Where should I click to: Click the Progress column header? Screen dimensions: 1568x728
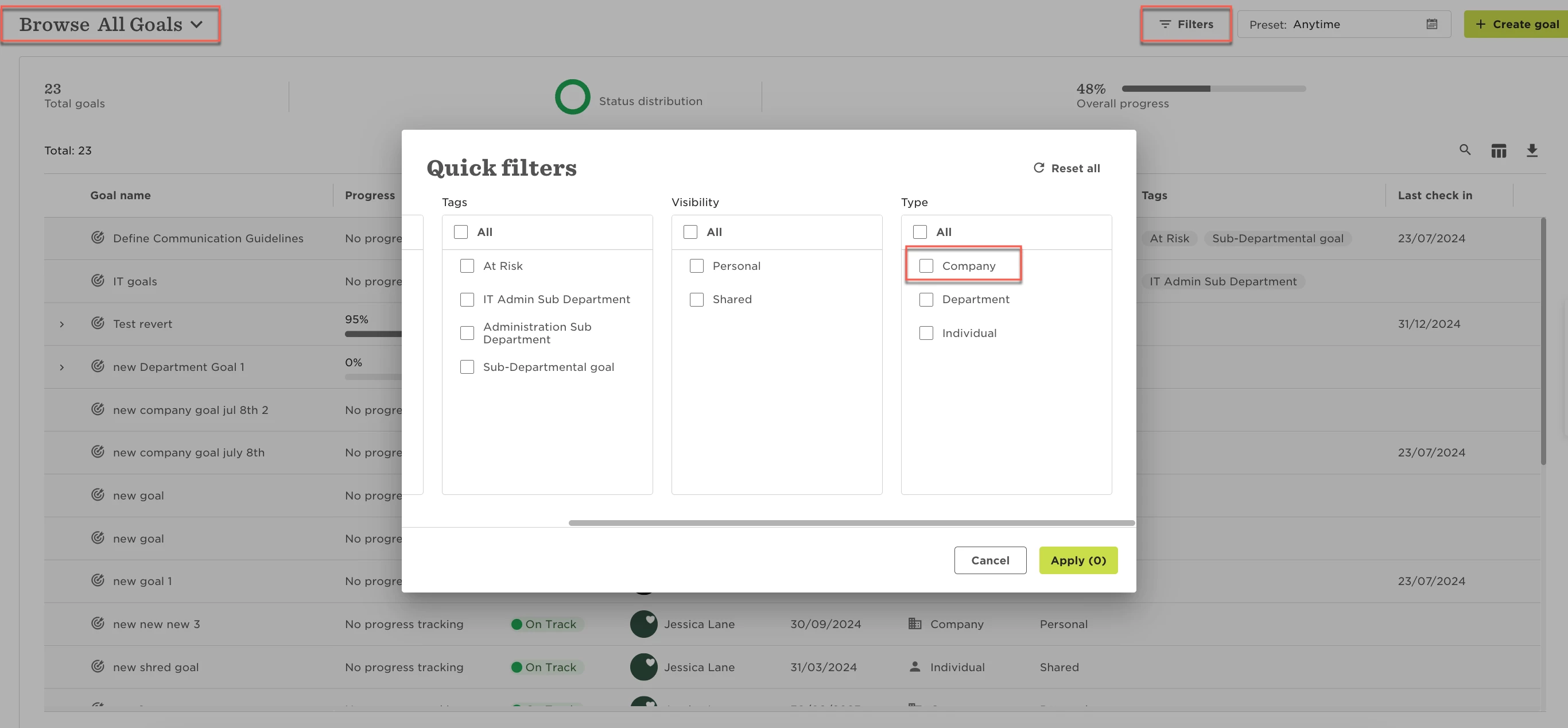pos(370,195)
